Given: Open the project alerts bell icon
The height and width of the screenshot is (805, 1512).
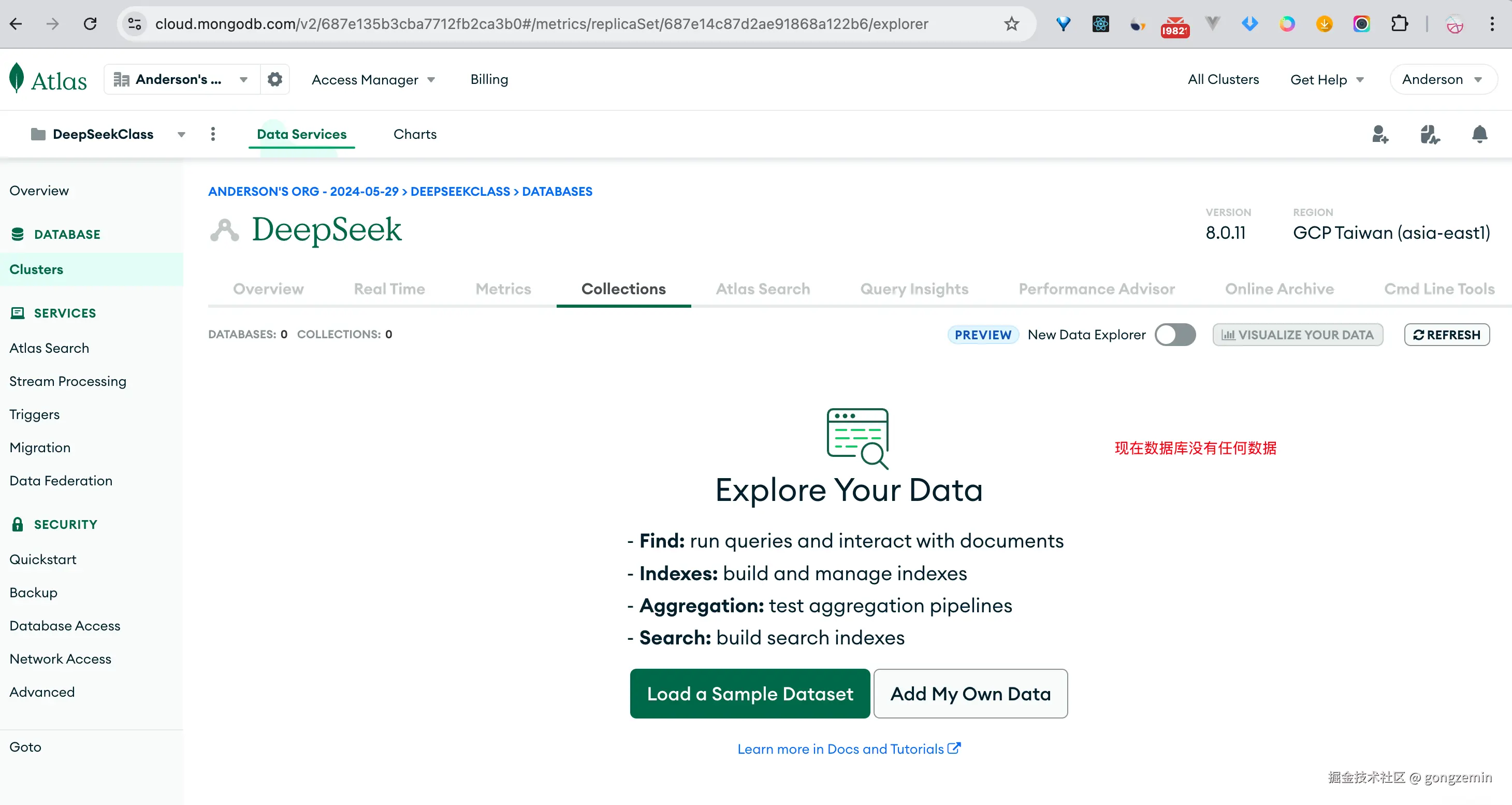Looking at the screenshot, I should [1479, 135].
